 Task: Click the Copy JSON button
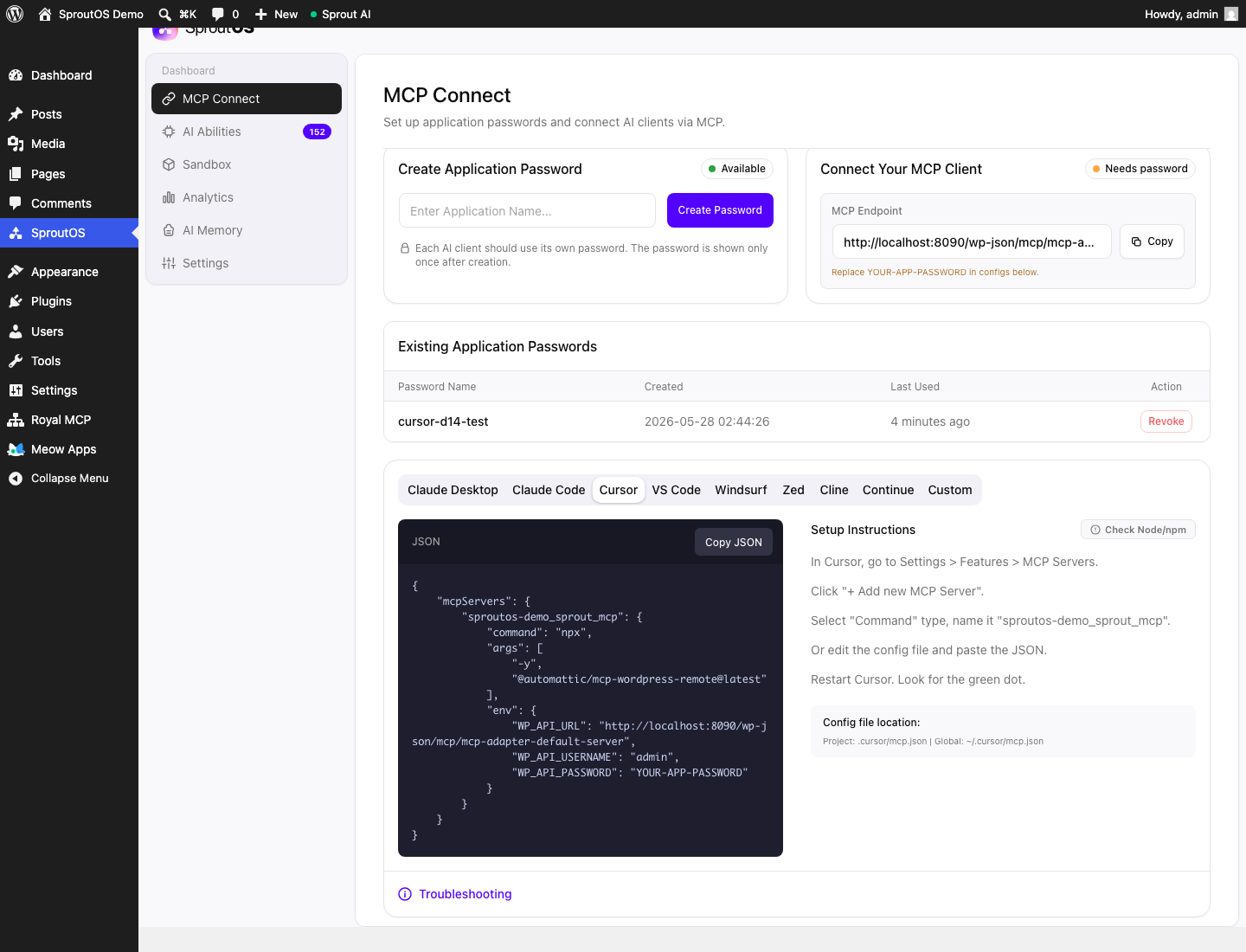pyautogui.click(x=734, y=542)
